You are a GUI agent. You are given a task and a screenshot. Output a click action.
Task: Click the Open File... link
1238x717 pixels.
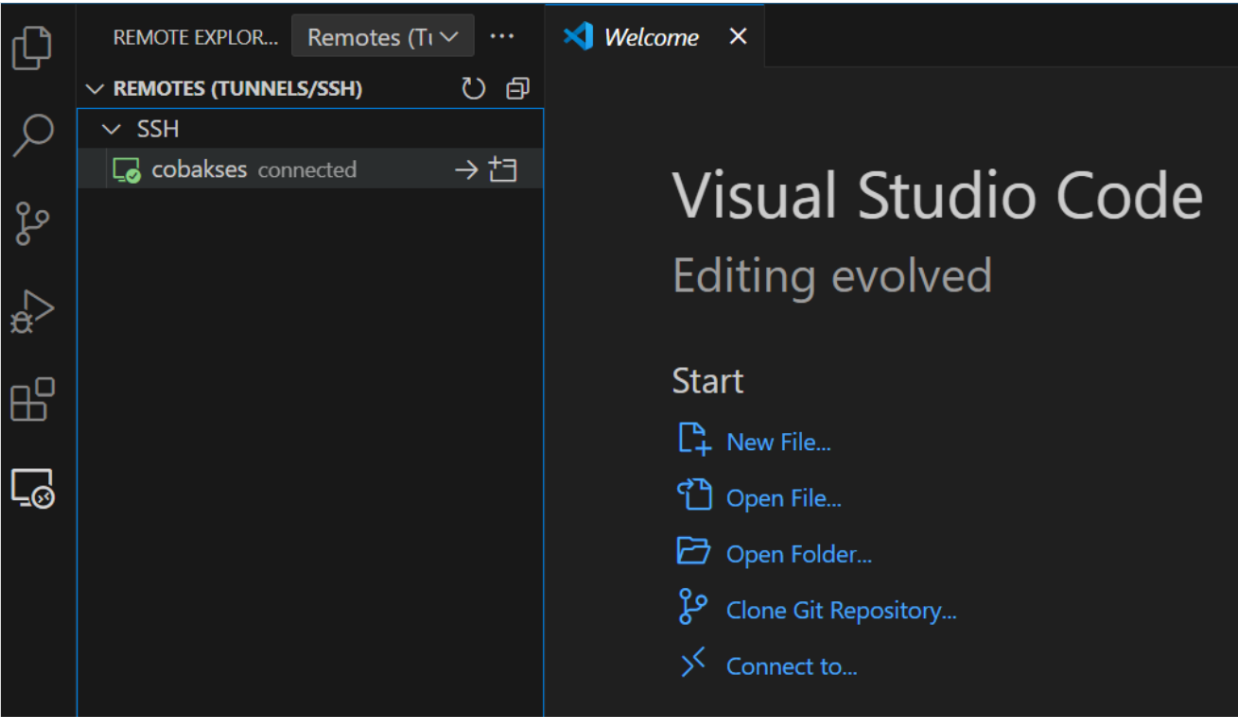784,498
